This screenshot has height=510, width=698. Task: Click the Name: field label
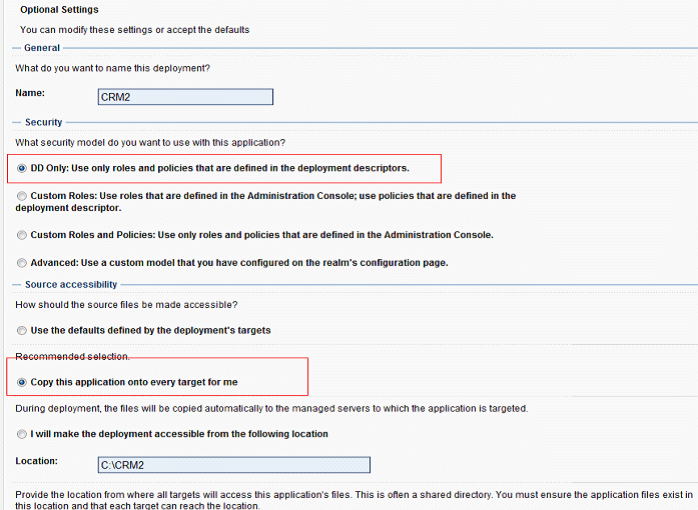(x=30, y=93)
